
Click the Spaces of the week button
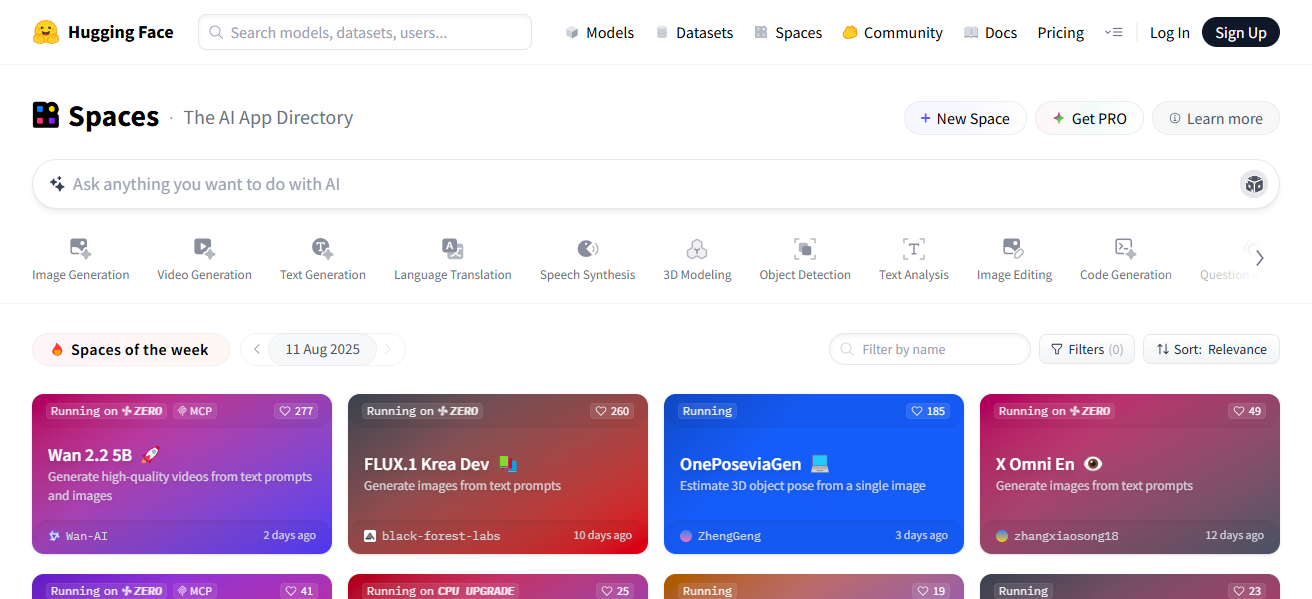tap(131, 349)
